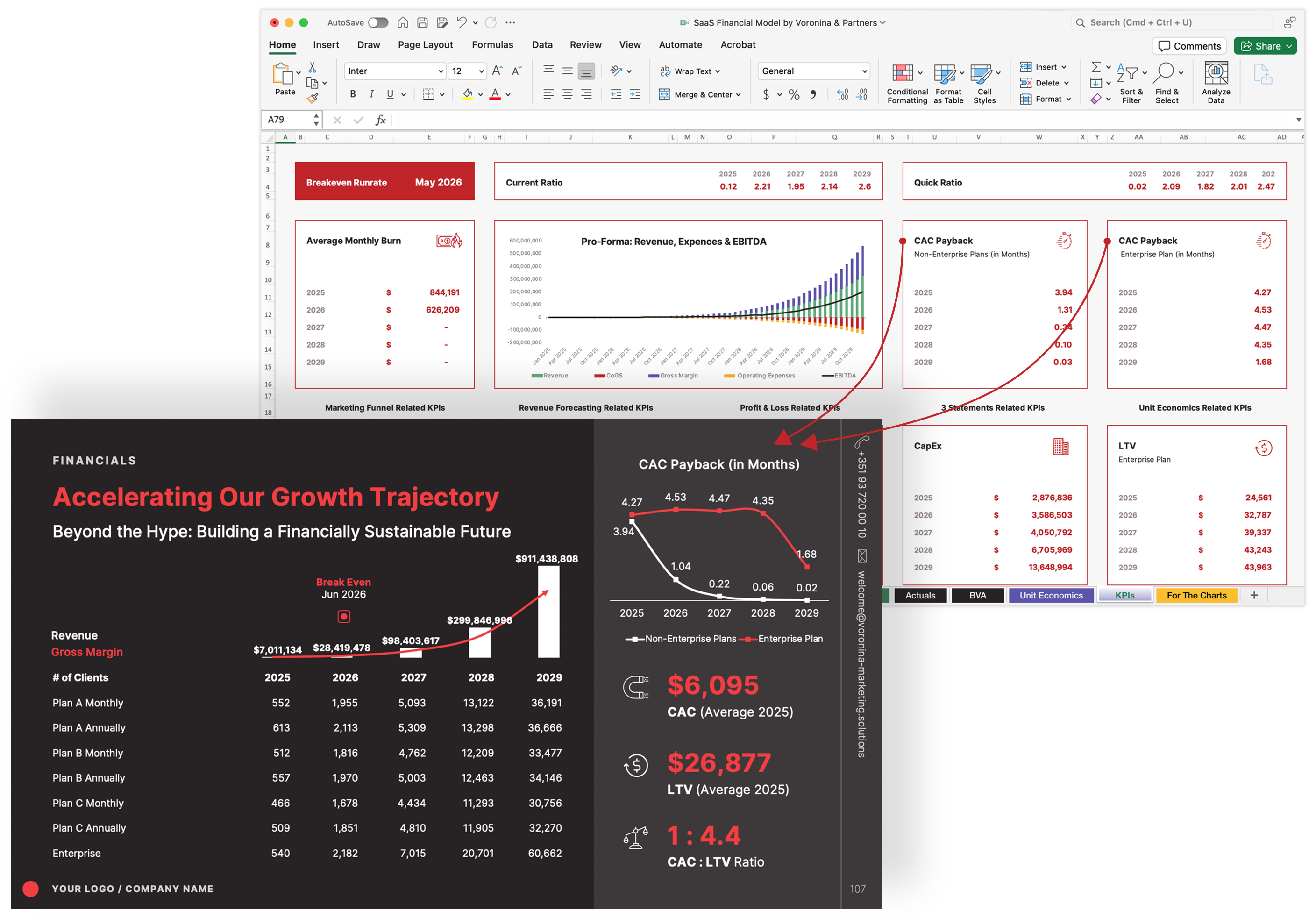Toggle the AutoSave switch
The image size is (1316, 918).
tap(378, 22)
